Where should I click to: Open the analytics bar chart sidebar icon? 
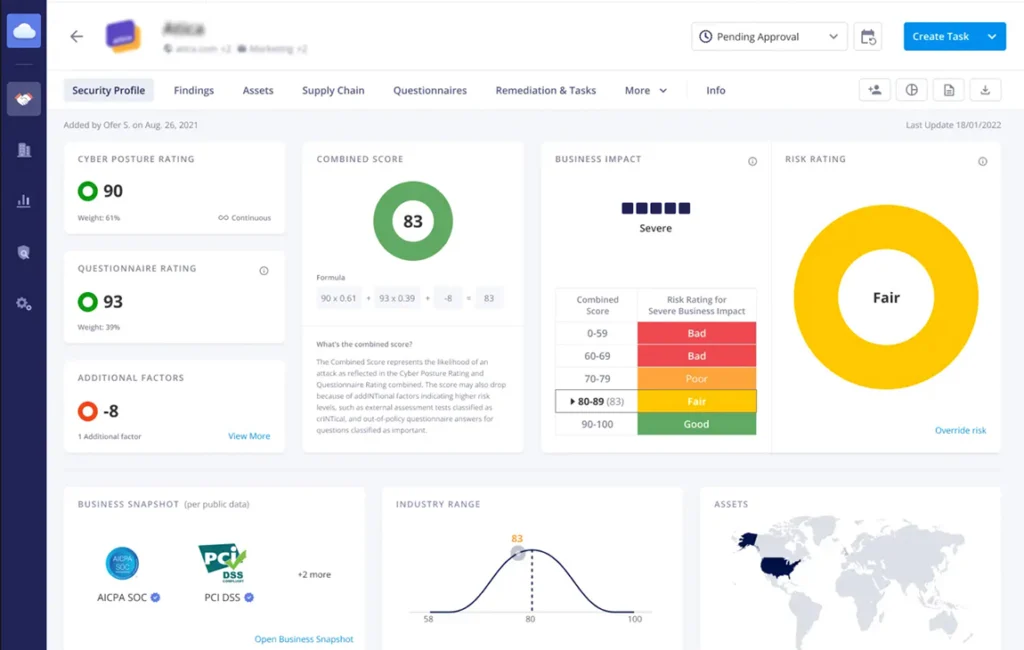22,201
